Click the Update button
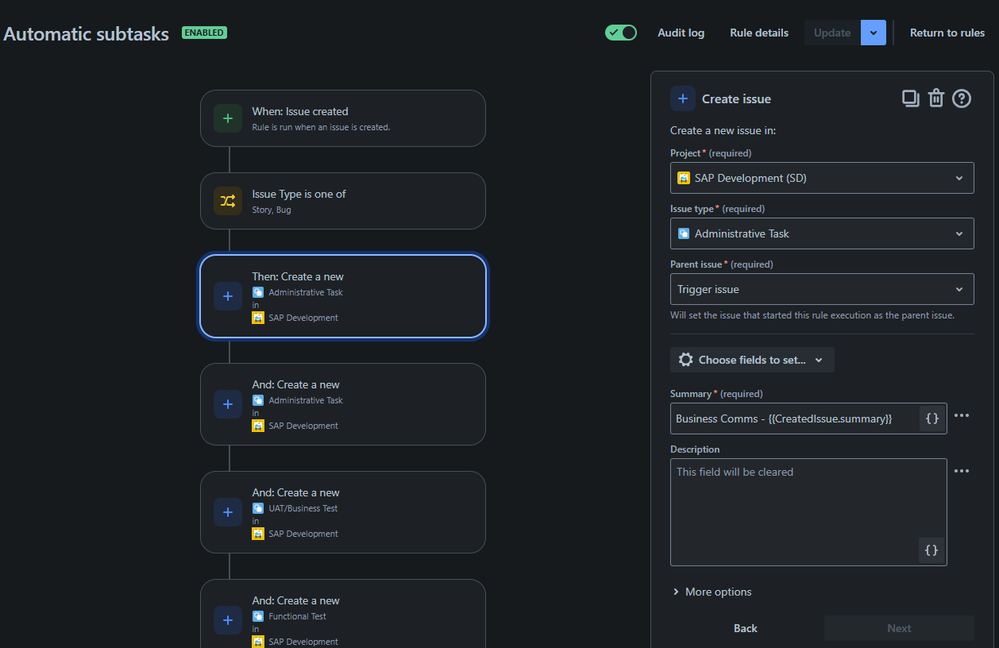This screenshot has width=999, height=648. tap(832, 32)
